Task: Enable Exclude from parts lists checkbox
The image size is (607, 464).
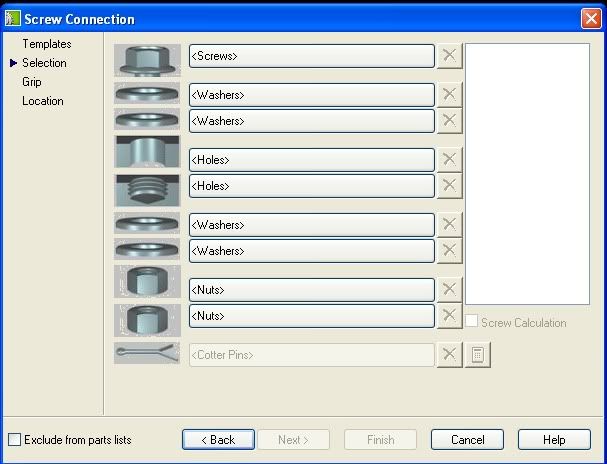Action: coord(14,440)
